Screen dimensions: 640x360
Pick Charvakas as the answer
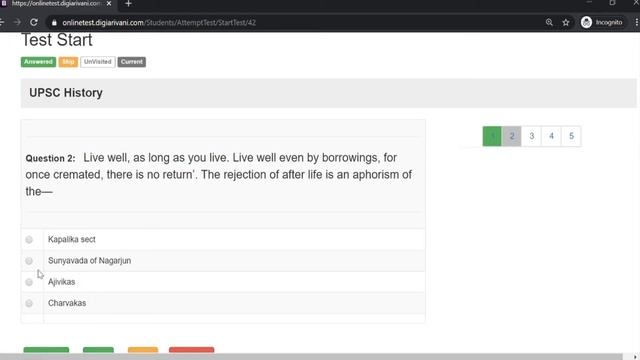point(29,303)
